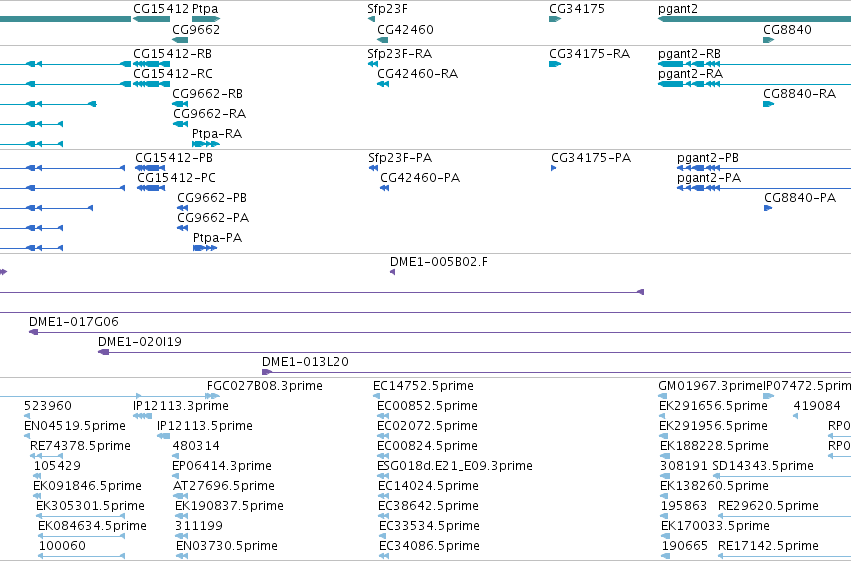Select EST FGC027B08.3prime label
The image size is (851, 561).
point(265,386)
